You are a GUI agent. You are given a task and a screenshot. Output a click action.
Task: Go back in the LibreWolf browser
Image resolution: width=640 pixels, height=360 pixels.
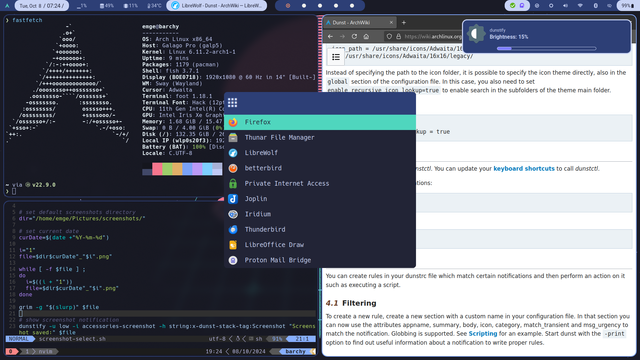[330, 36]
